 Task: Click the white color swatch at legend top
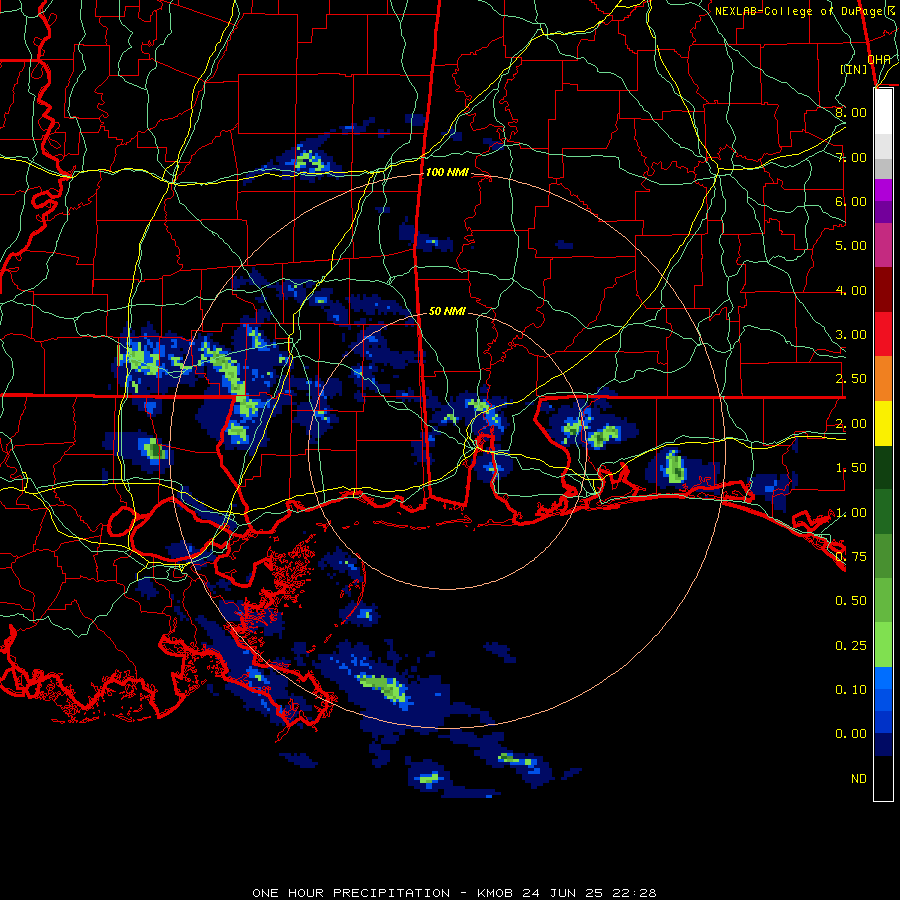pyautogui.click(x=883, y=112)
